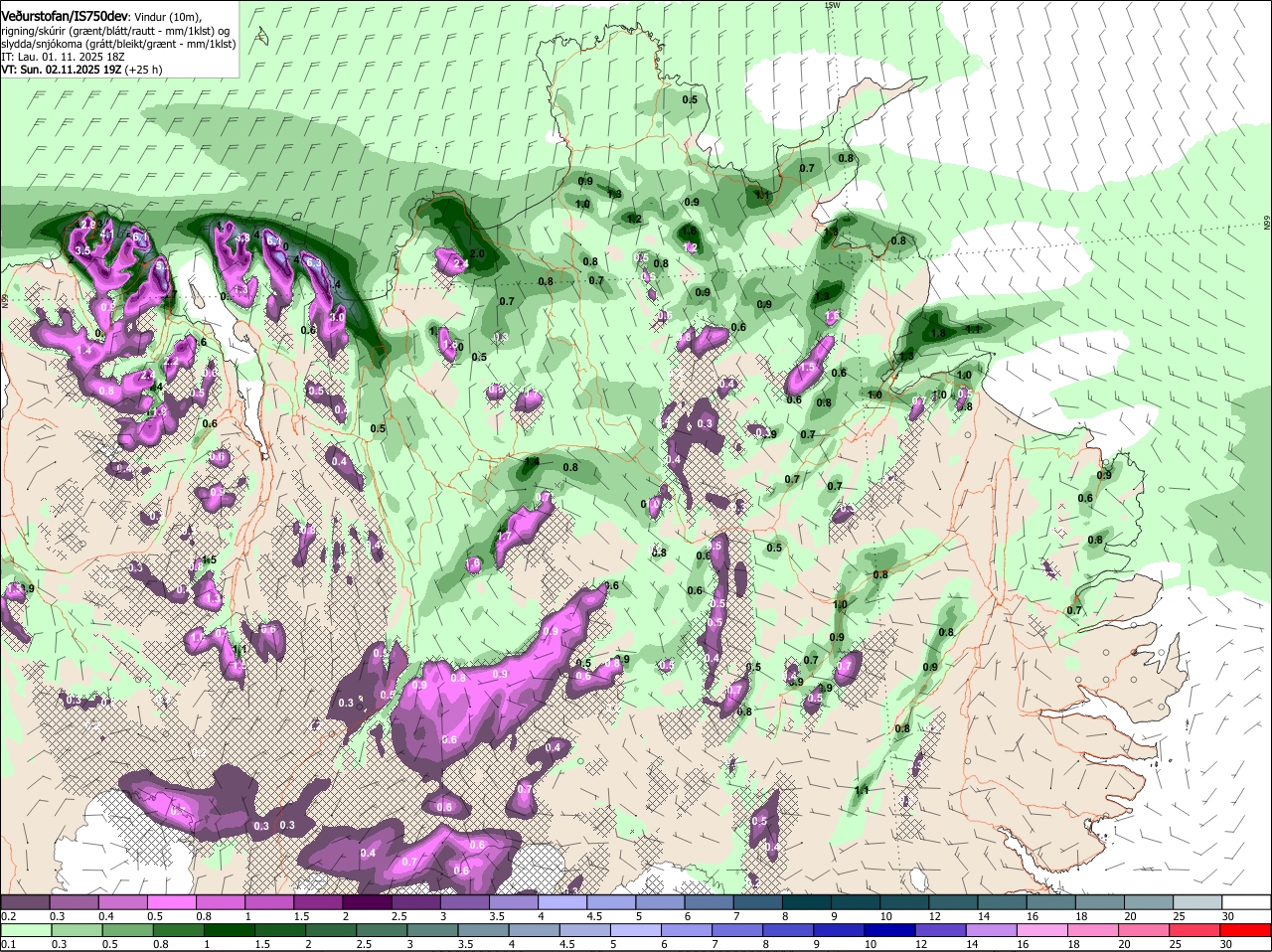1272x952 pixels.
Task: Pick the 1.5 swatch in purple sleet/snow scale
Action: (317, 902)
